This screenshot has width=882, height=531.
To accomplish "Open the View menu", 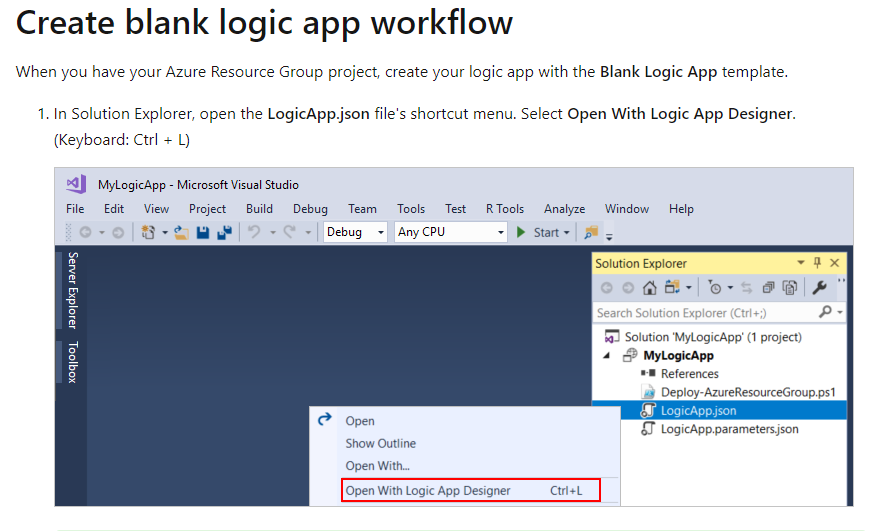I will (x=156, y=209).
